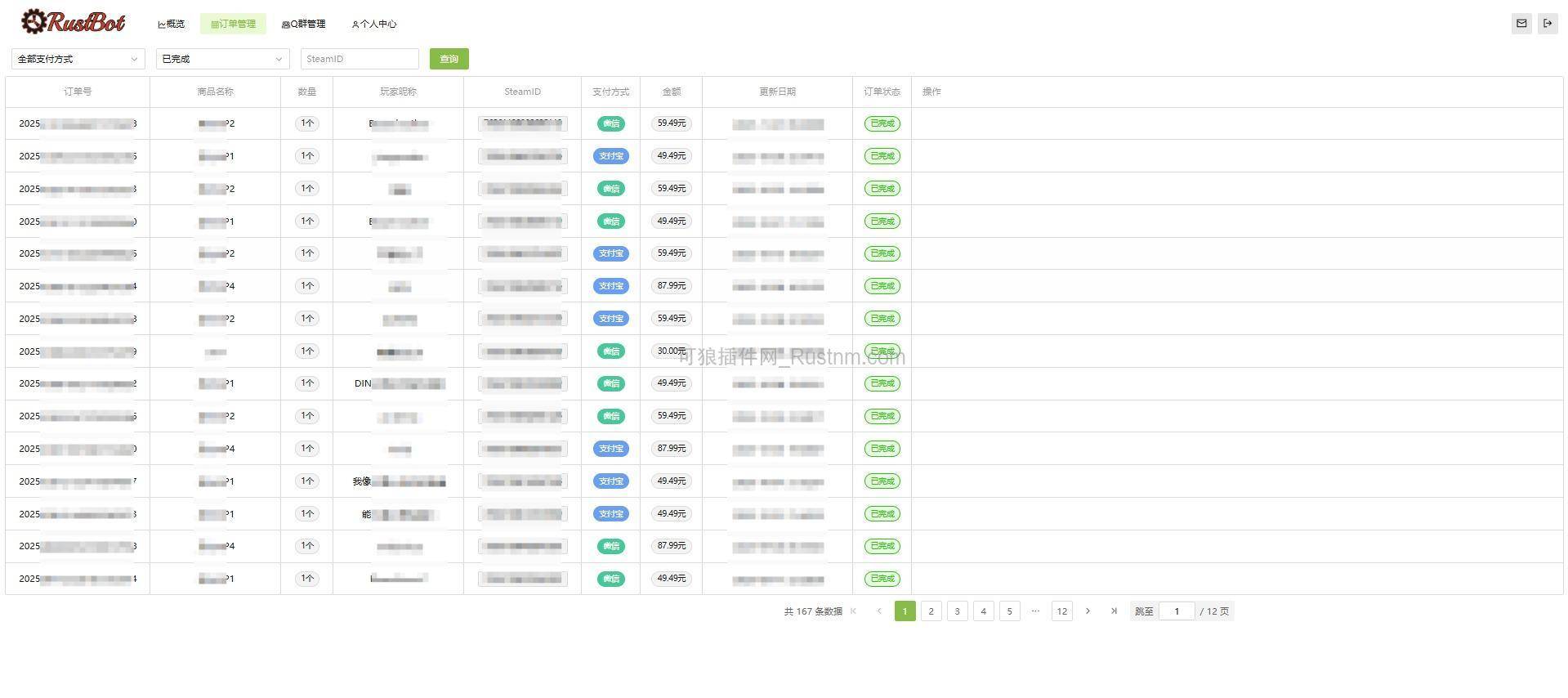Expand the 已完成 status dropdown
This screenshot has height=698, width=1568.
[x=223, y=59]
